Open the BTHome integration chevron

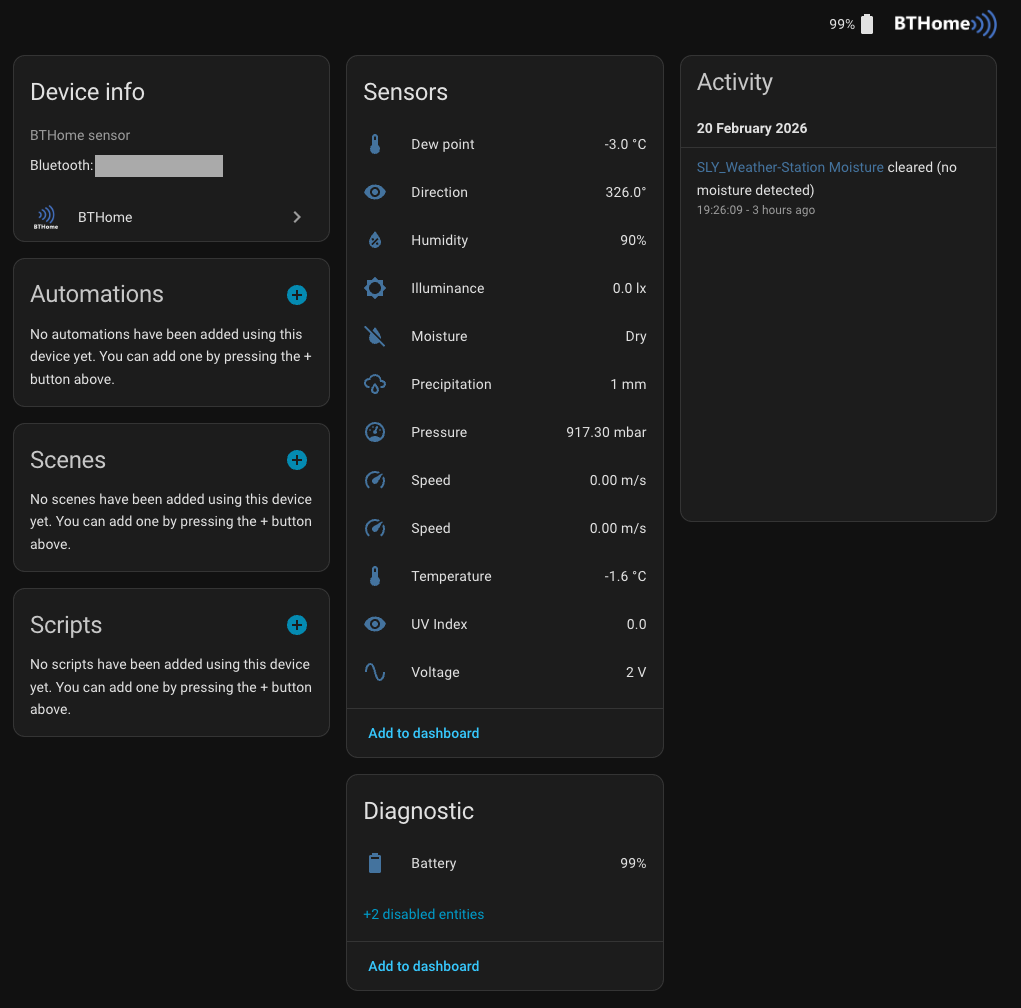click(x=297, y=217)
